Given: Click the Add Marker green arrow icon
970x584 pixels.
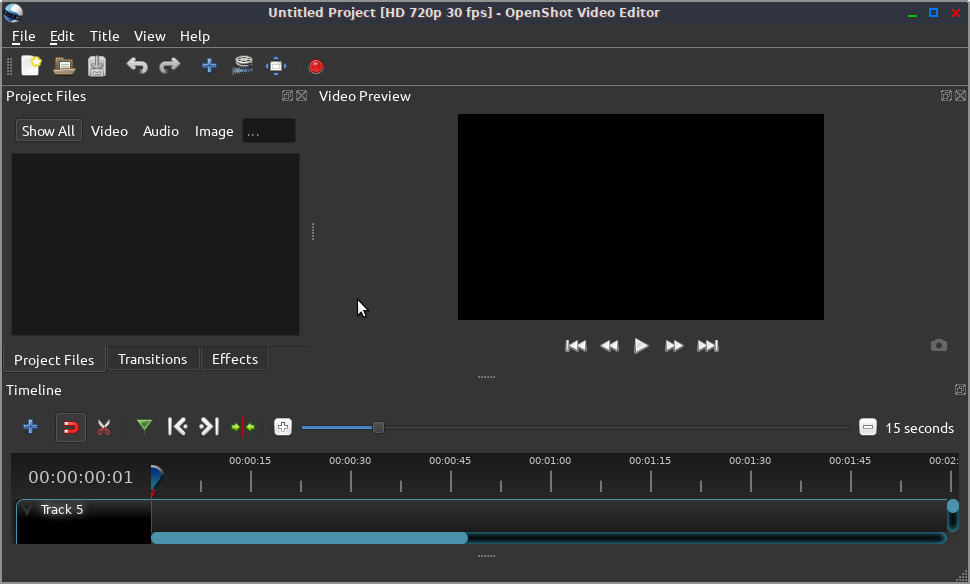Looking at the screenshot, I should 144,427.
